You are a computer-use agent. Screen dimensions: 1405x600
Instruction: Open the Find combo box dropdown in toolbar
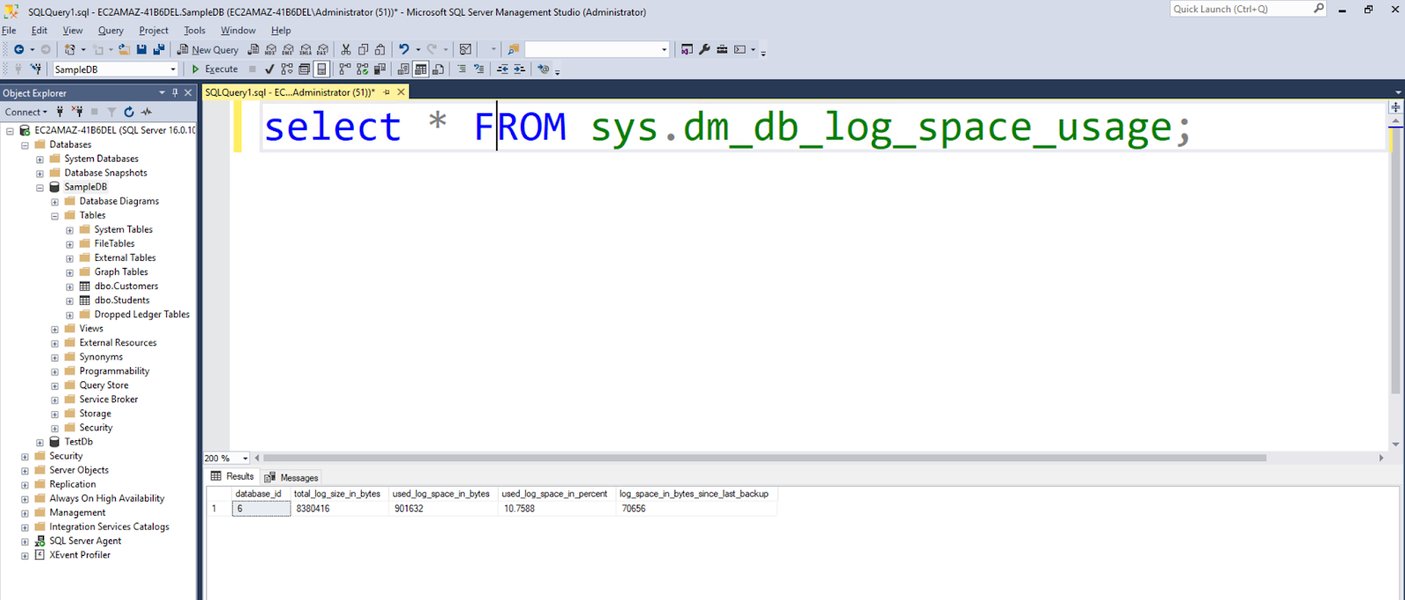(665, 49)
